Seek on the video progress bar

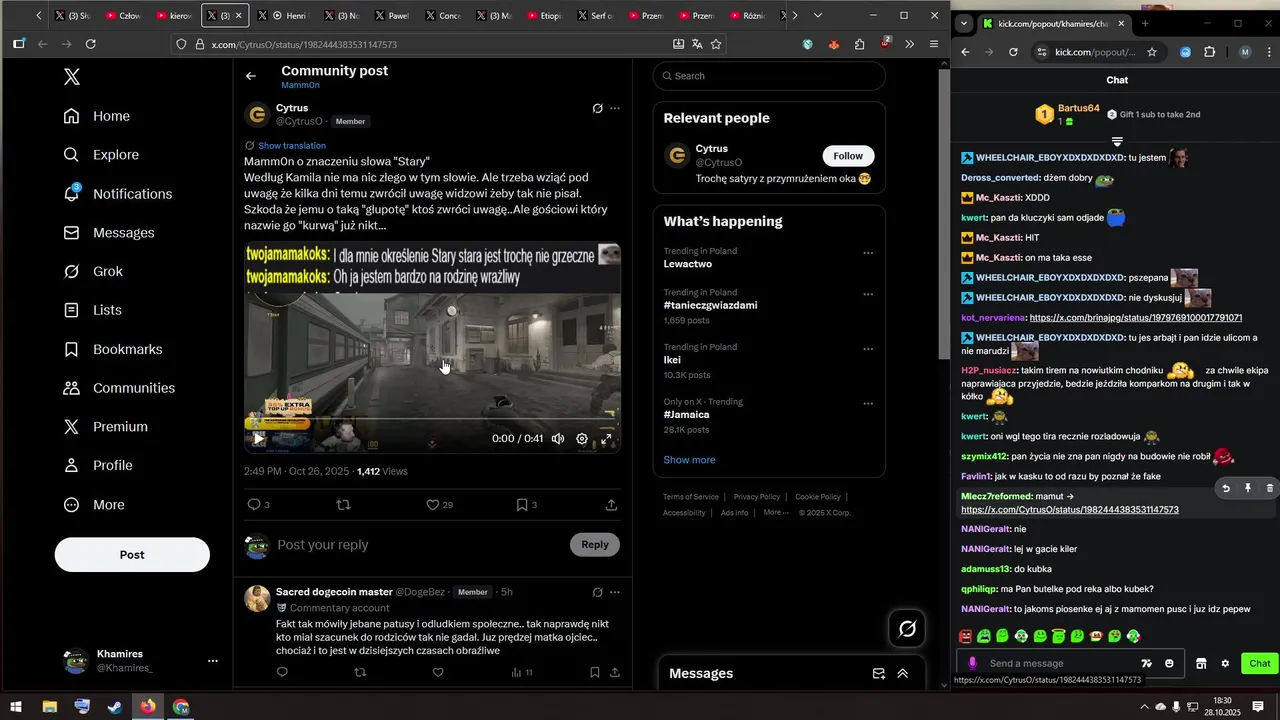(432, 419)
